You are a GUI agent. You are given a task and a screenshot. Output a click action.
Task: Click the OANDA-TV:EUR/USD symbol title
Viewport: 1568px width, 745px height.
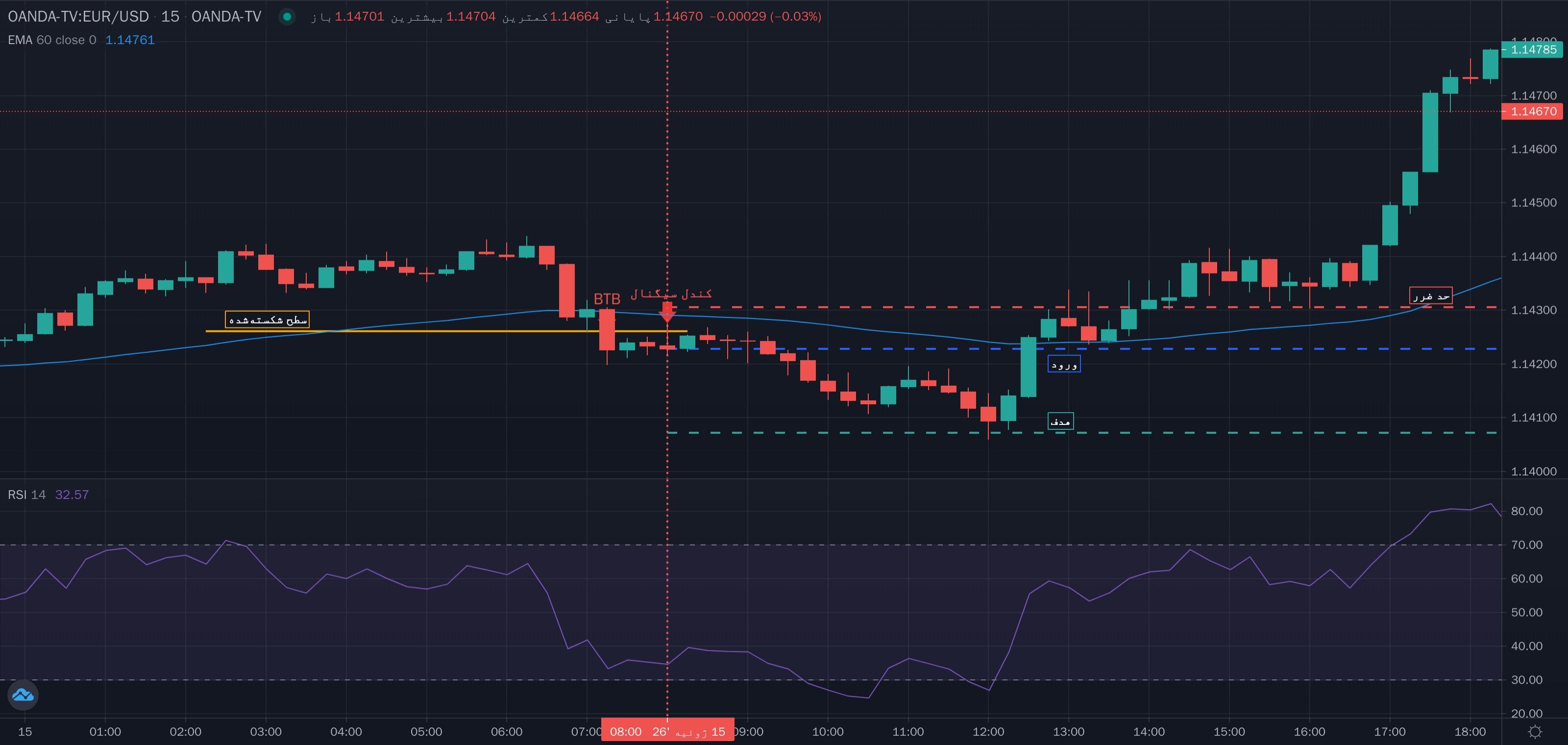pos(78,17)
